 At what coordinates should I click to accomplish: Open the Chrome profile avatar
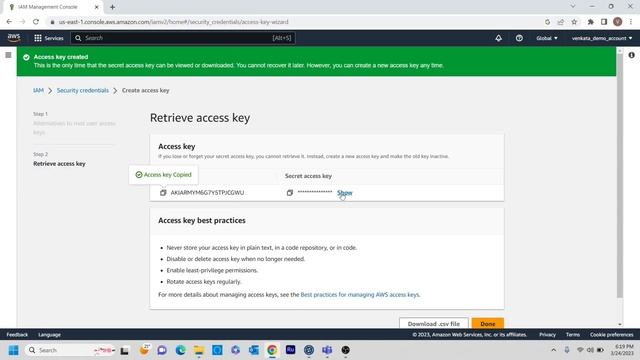point(618,22)
